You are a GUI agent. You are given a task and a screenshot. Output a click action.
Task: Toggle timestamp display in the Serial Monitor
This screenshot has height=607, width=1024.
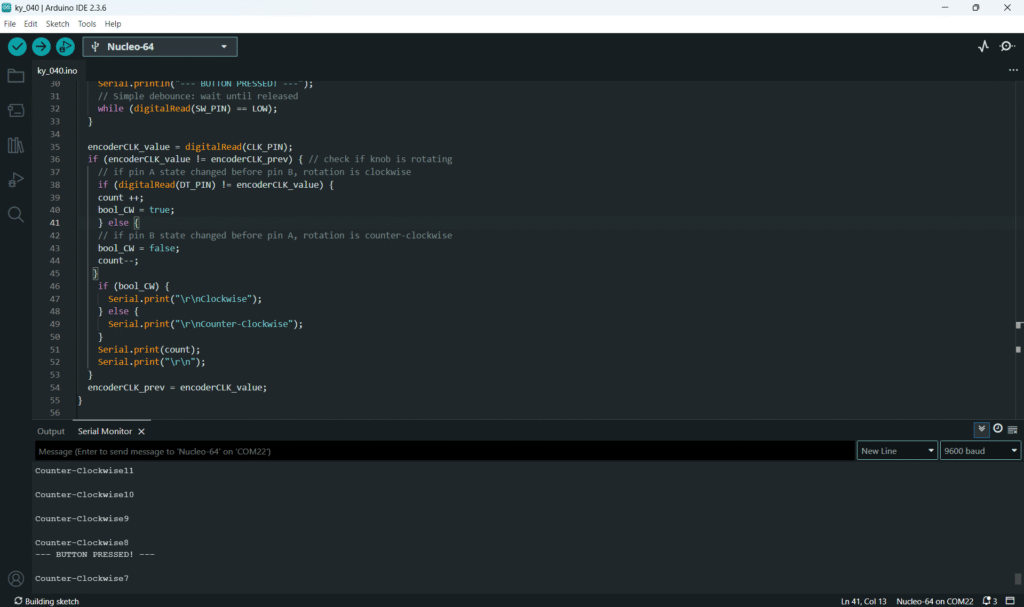[x=997, y=429]
